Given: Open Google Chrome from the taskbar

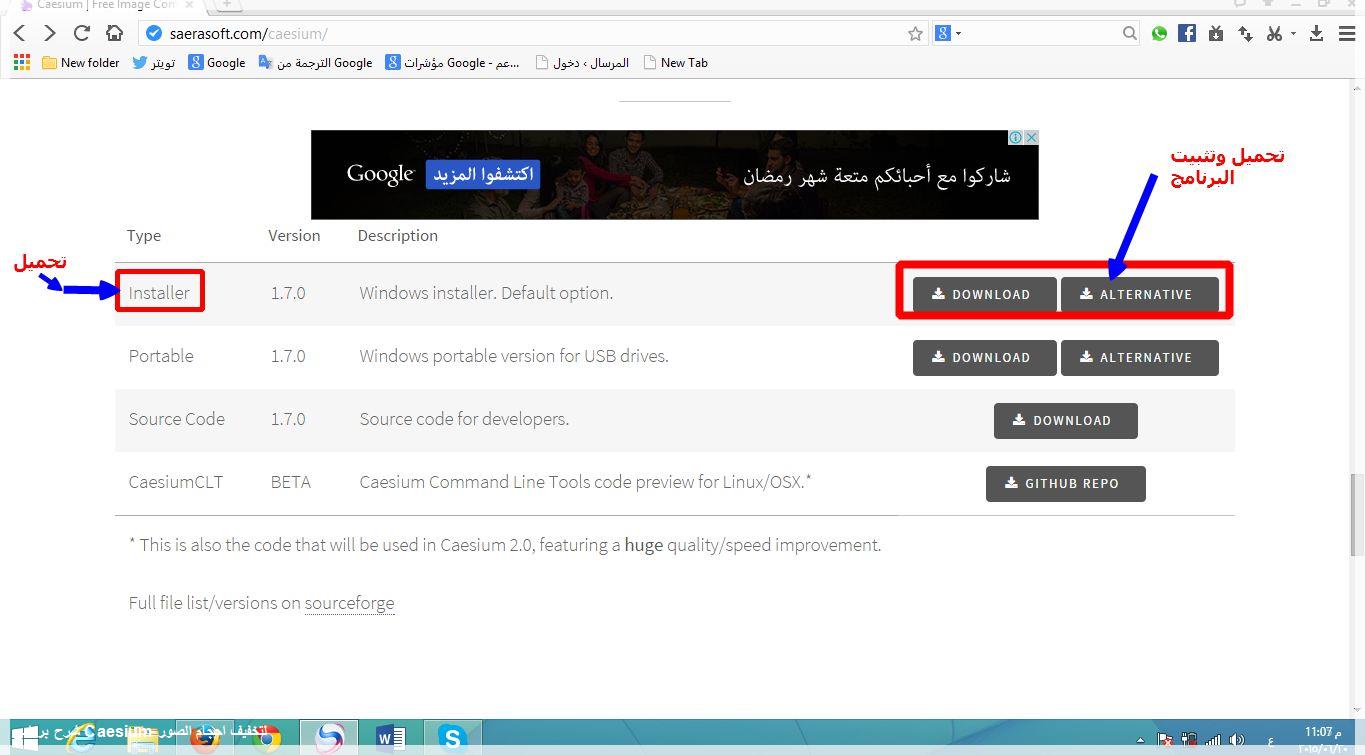Looking at the screenshot, I should click(x=267, y=738).
